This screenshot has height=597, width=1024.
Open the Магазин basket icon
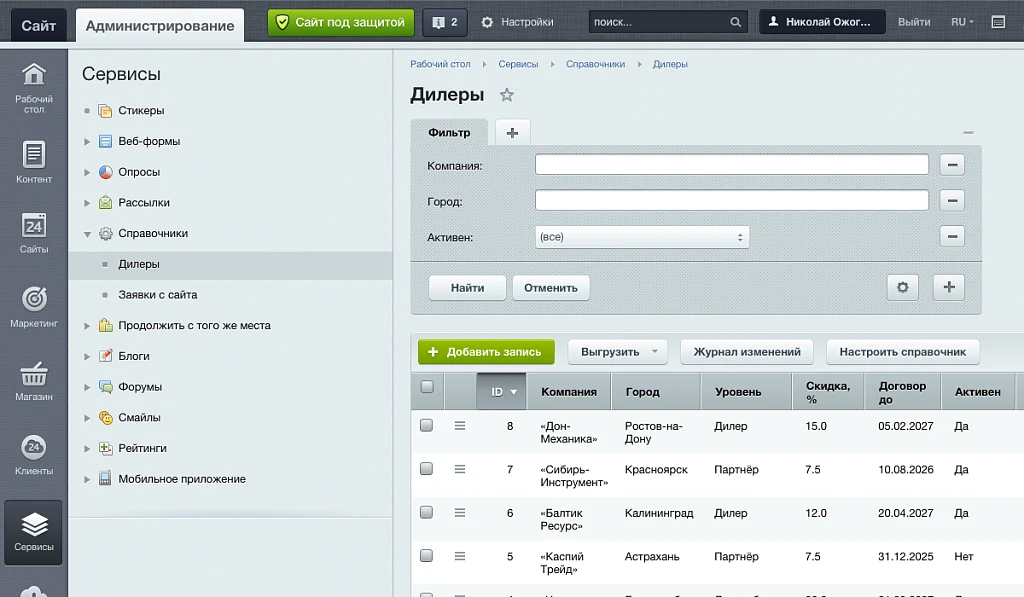[34, 381]
